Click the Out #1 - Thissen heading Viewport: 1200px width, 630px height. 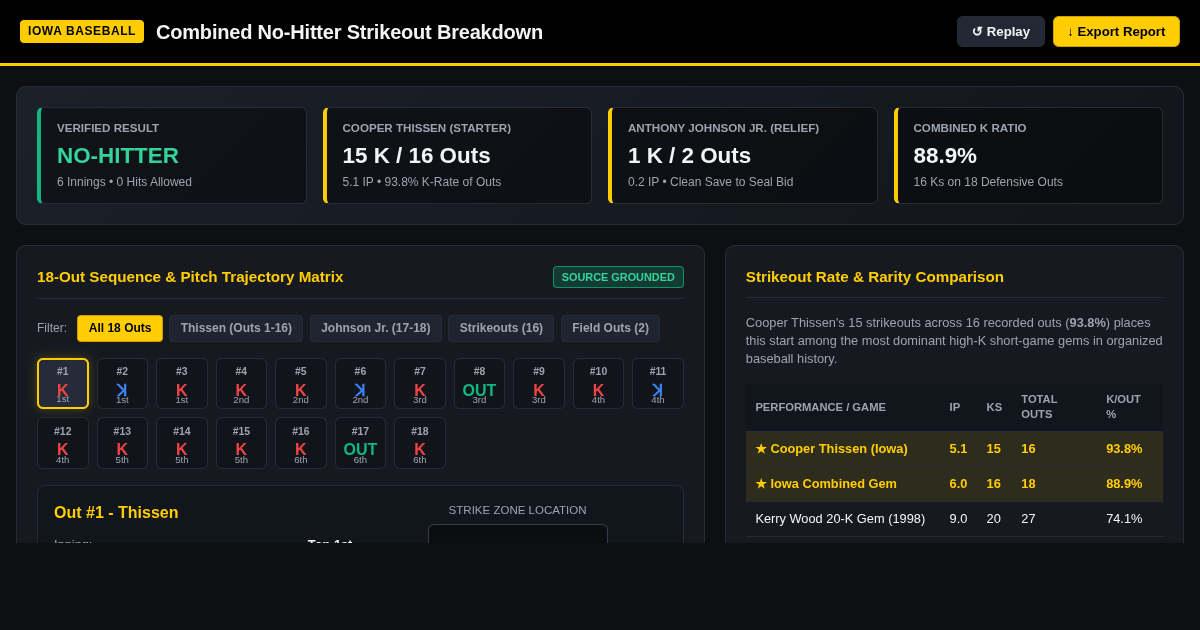pyautogui.click(x=116, y=512)
